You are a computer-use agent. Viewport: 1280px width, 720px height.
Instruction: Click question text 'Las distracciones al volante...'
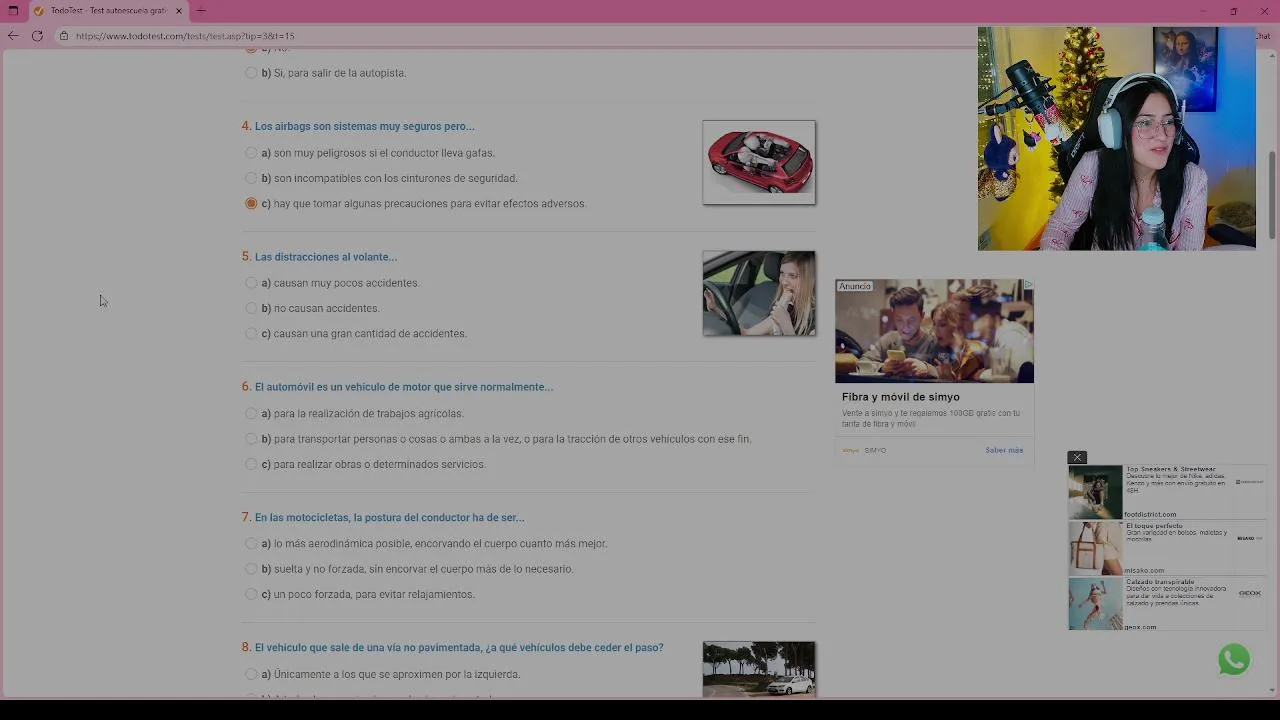click(x=326, y=257)
